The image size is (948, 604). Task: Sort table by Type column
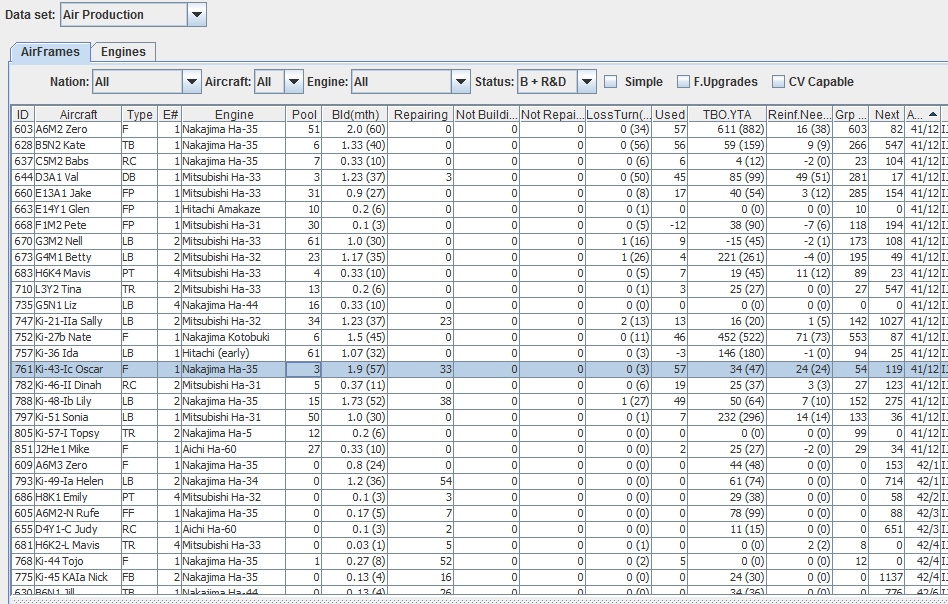pos(140,114)
